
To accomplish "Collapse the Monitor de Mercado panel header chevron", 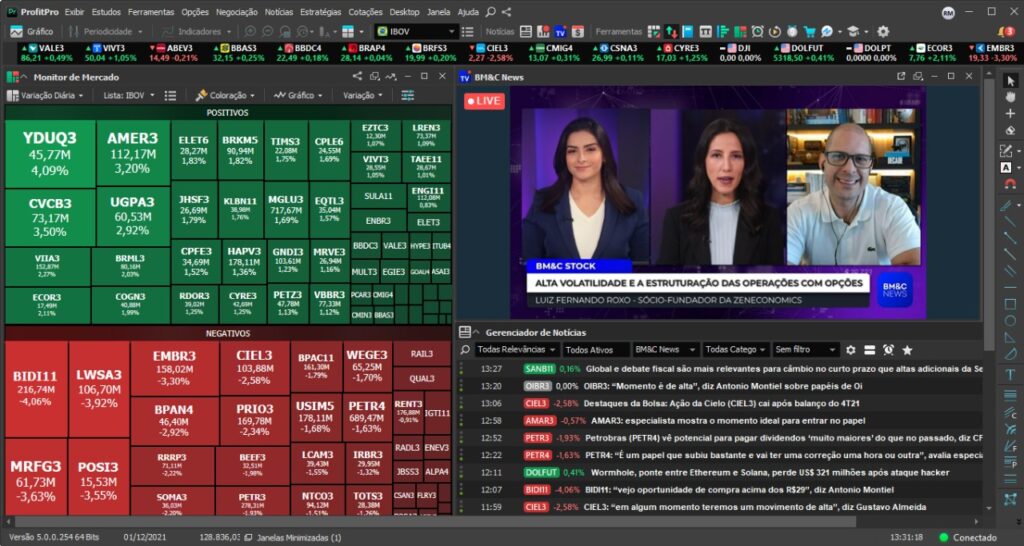I will 24,76.
